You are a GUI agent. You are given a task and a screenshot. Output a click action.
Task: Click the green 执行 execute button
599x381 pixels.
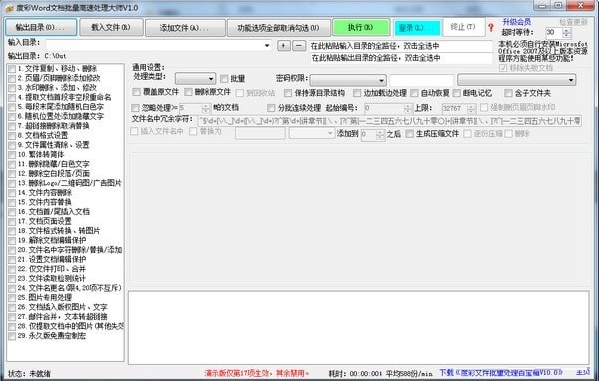(361, 27)
